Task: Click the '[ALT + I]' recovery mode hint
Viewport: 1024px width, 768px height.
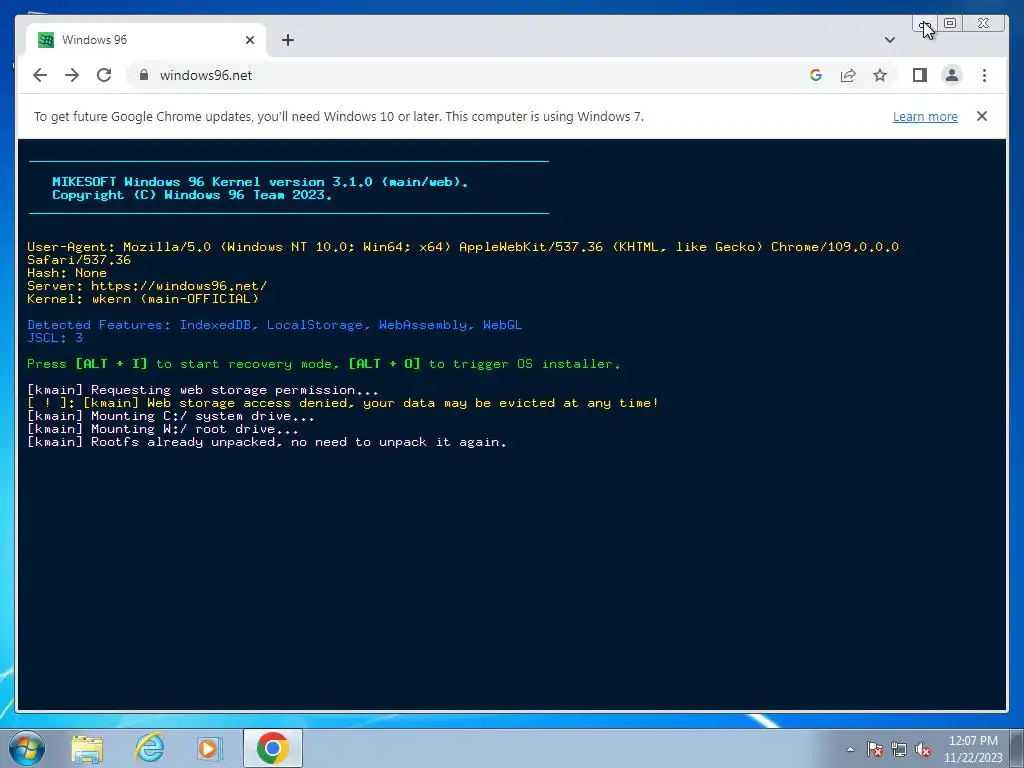Action: click(x=112, y=364)
